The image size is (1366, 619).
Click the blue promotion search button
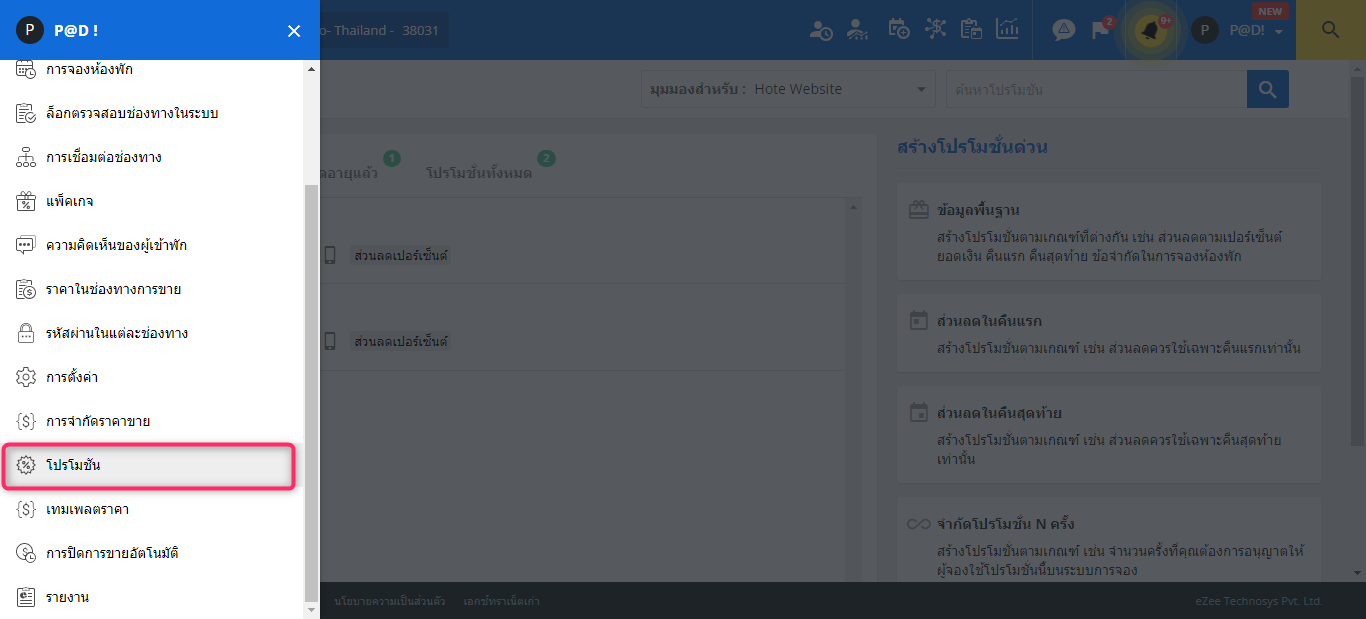coord(1268,89)
